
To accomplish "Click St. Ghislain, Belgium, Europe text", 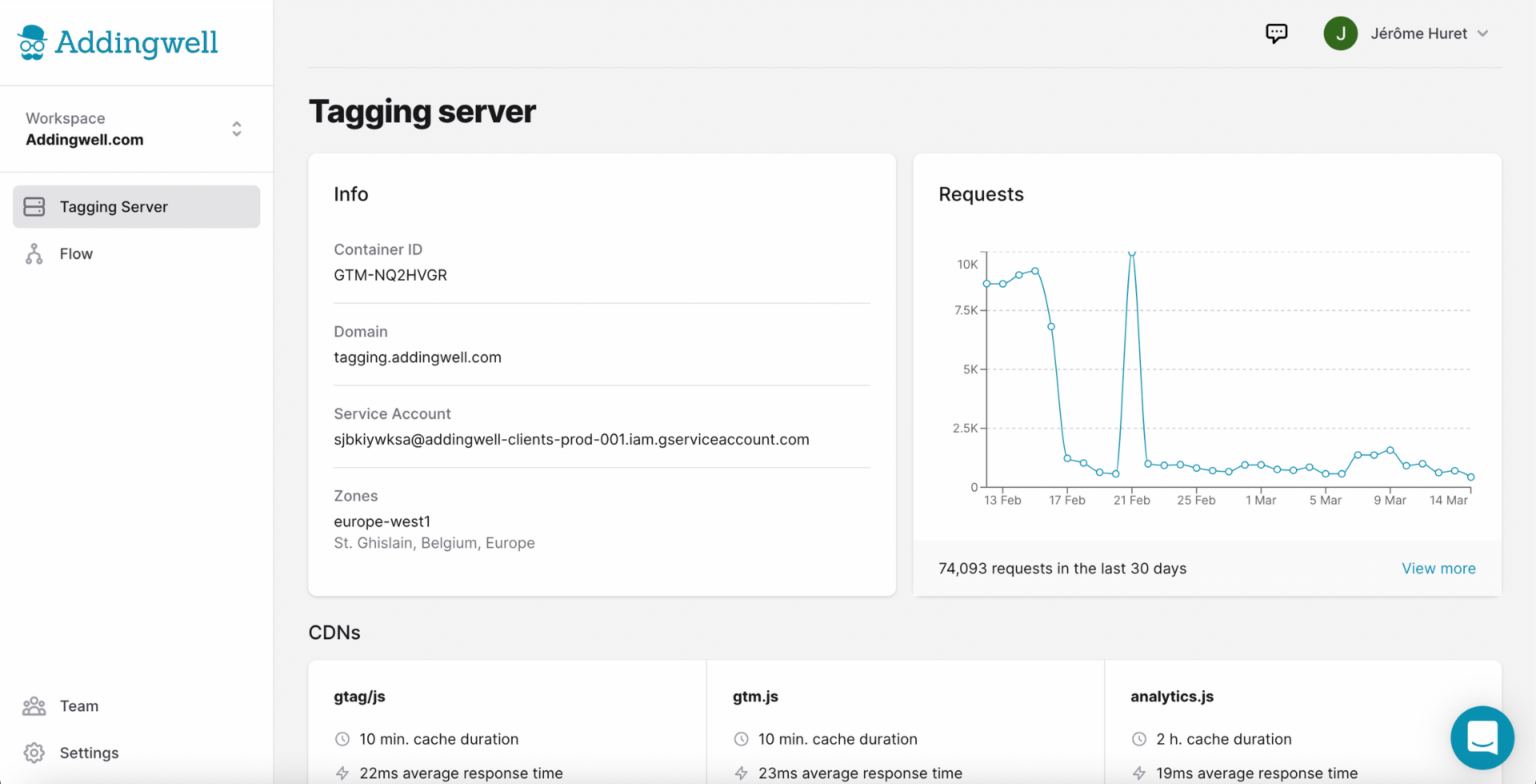I will pyautogui.click(x=434, y=543).
